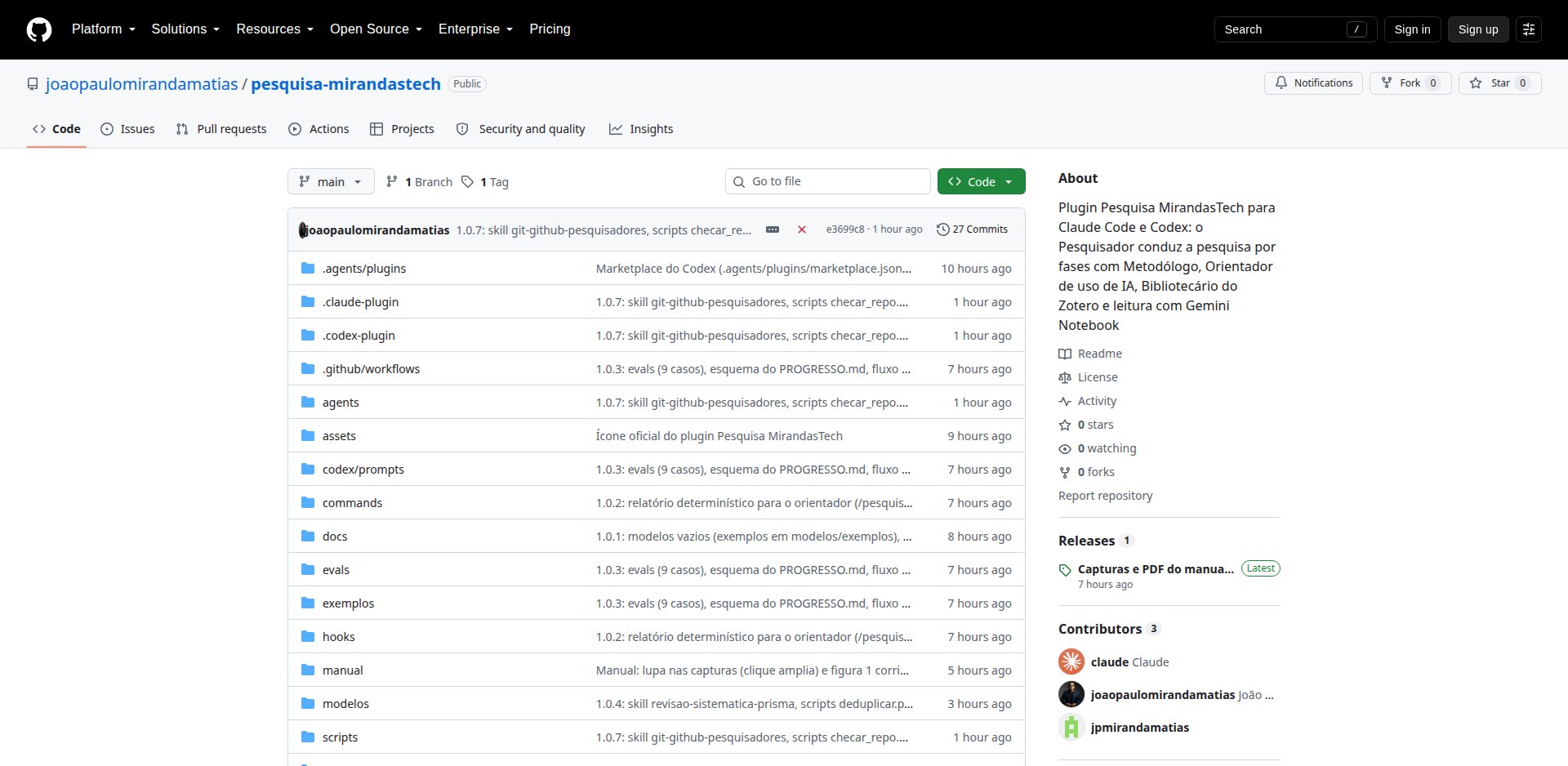Click the Sign up button

coord(1478,29)
